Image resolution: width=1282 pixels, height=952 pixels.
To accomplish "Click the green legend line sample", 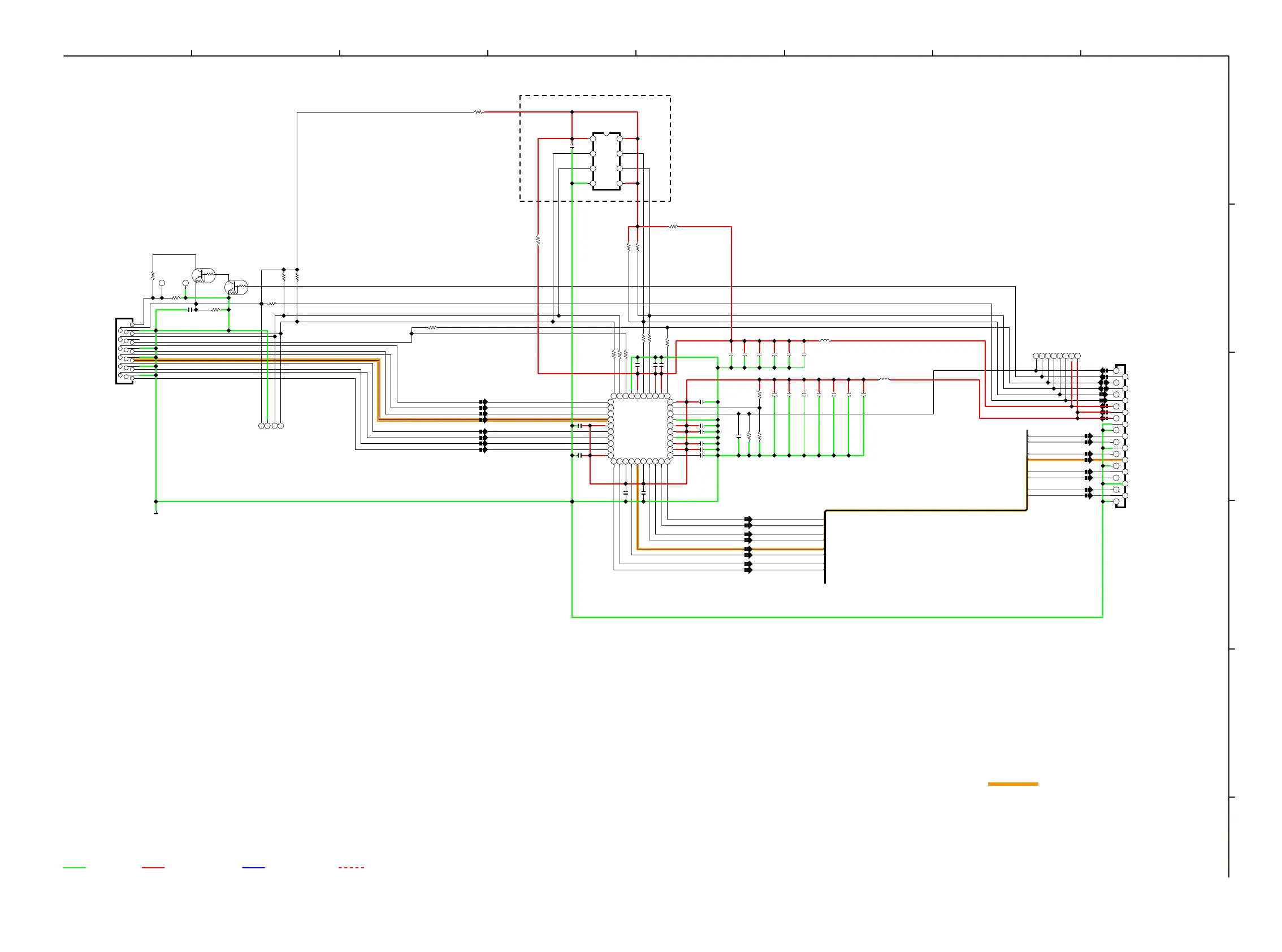I will tap(74, 867).
